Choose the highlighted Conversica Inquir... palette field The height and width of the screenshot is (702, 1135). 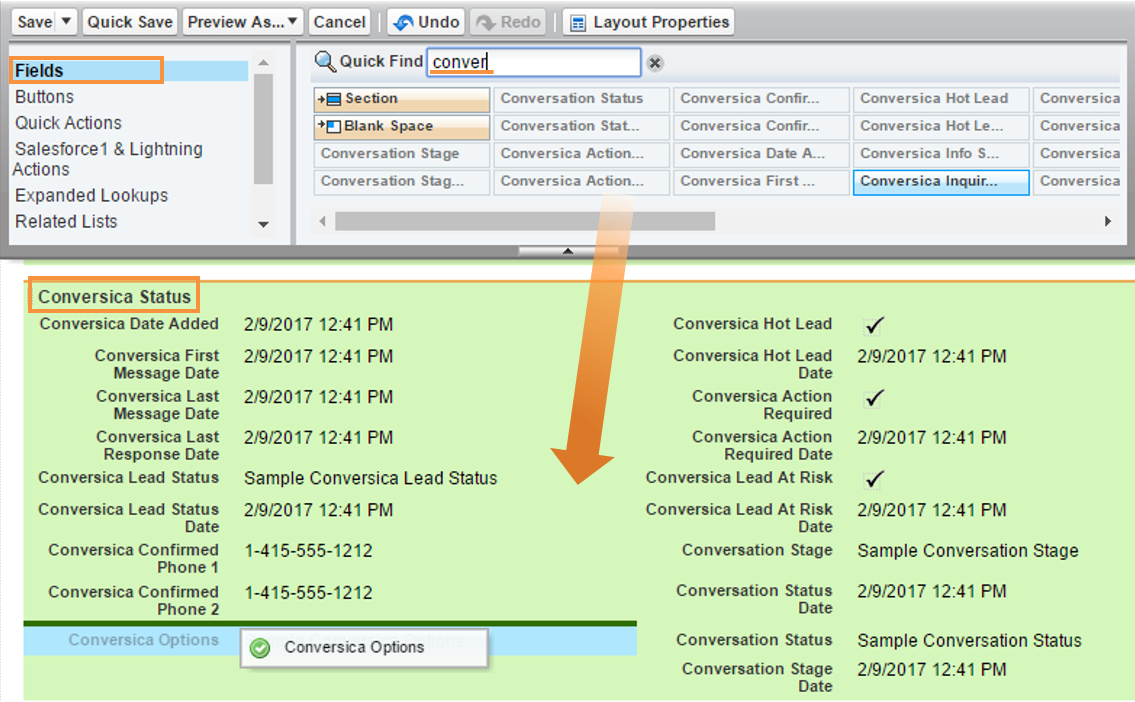pos(940,182)
